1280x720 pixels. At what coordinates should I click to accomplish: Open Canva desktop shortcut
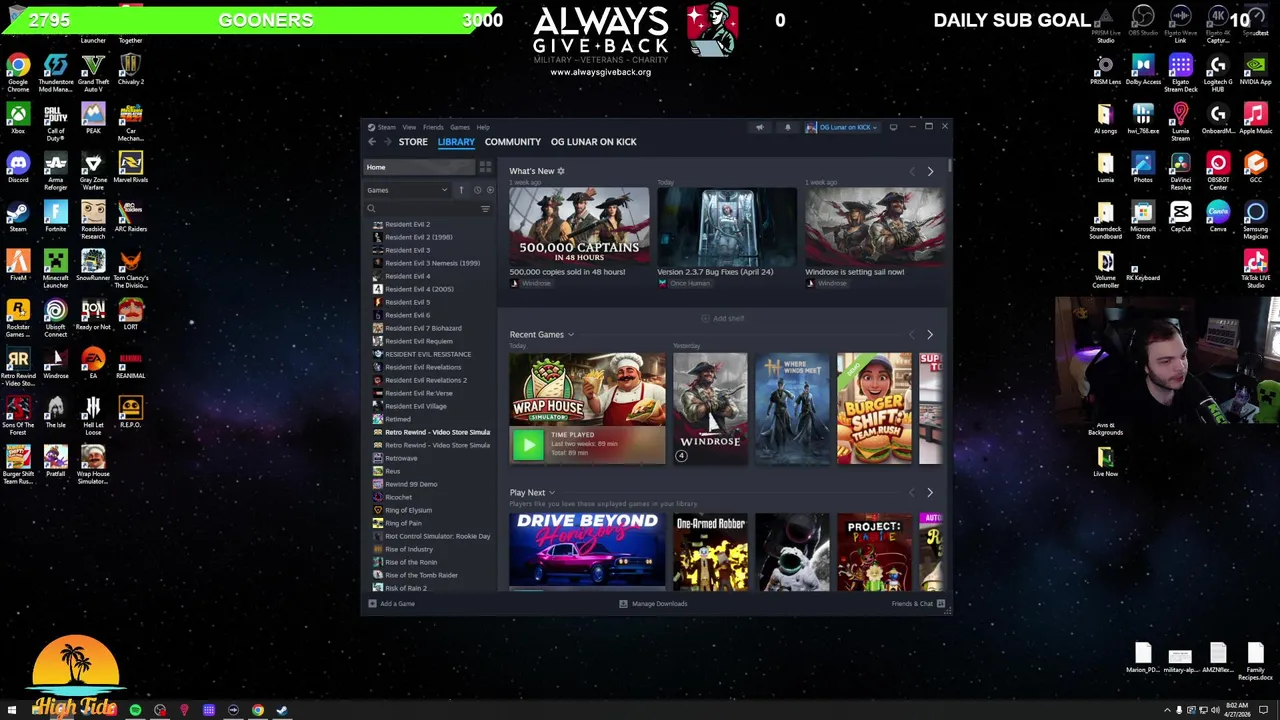coord(1218,217)
